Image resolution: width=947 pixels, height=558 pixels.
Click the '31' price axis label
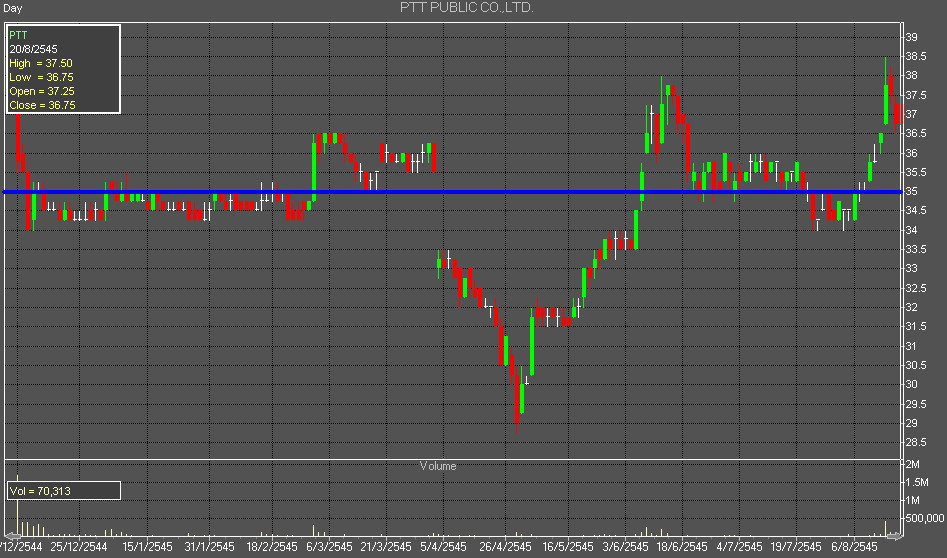point(911,345)
